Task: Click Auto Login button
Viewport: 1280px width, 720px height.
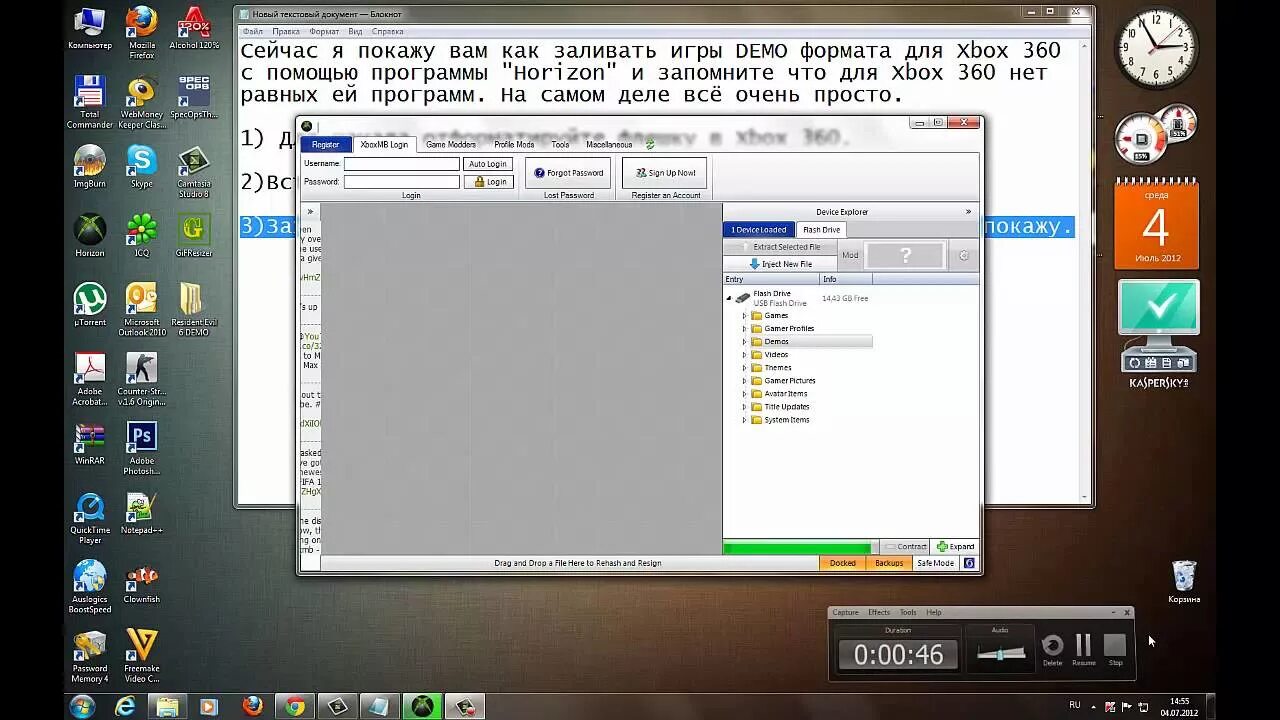Action: click(488, 164)
